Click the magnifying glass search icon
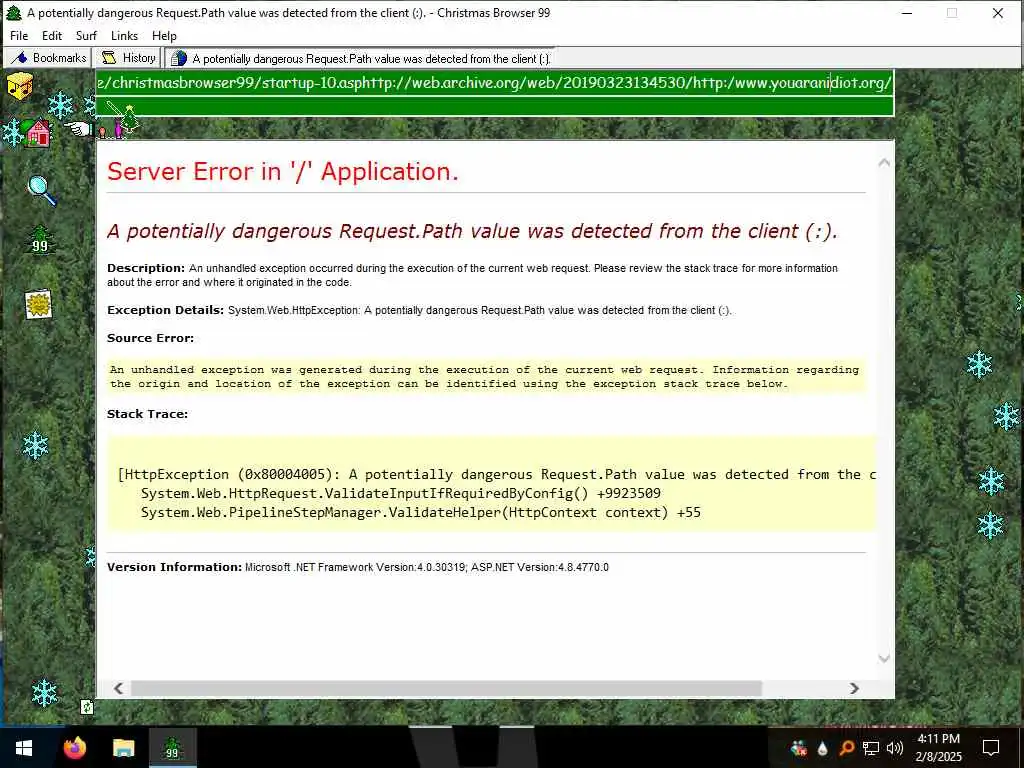 [x=42, y=191]
